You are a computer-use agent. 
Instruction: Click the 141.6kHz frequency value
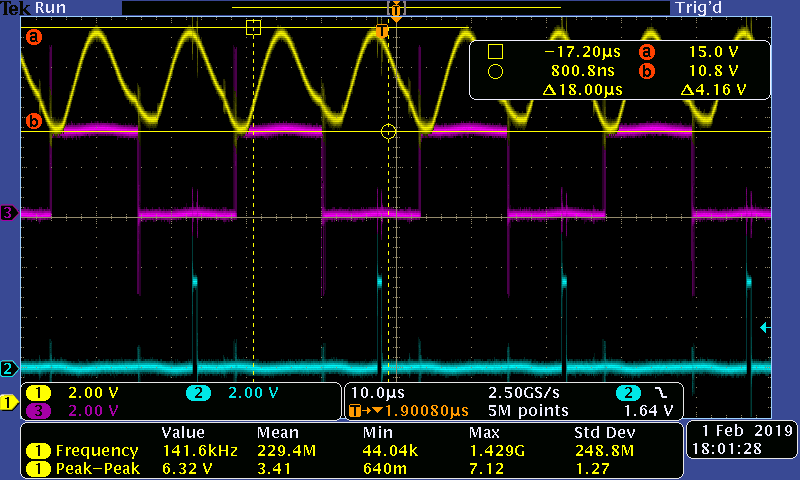[200, 451]
